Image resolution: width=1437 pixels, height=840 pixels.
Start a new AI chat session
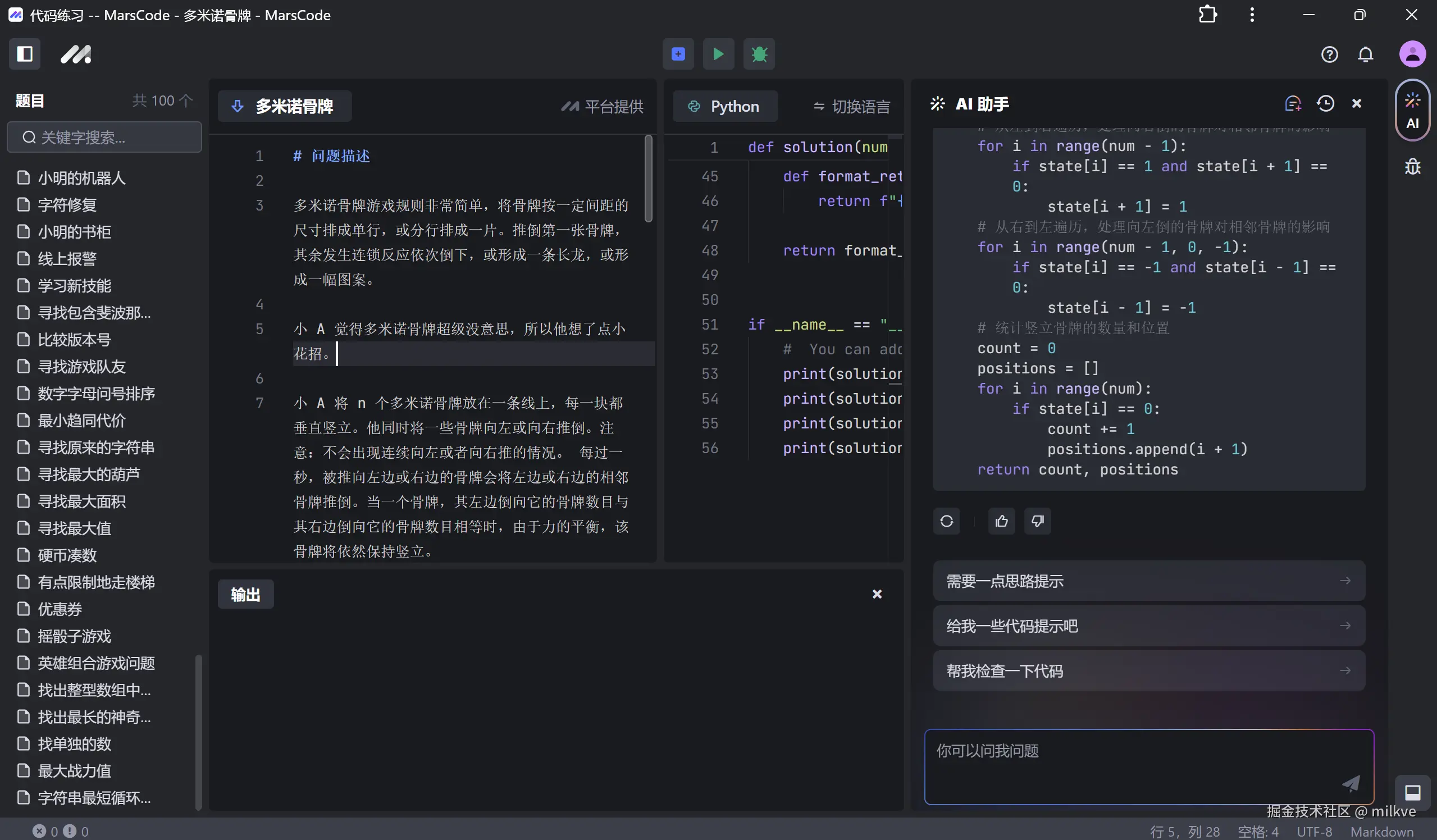1292,104
